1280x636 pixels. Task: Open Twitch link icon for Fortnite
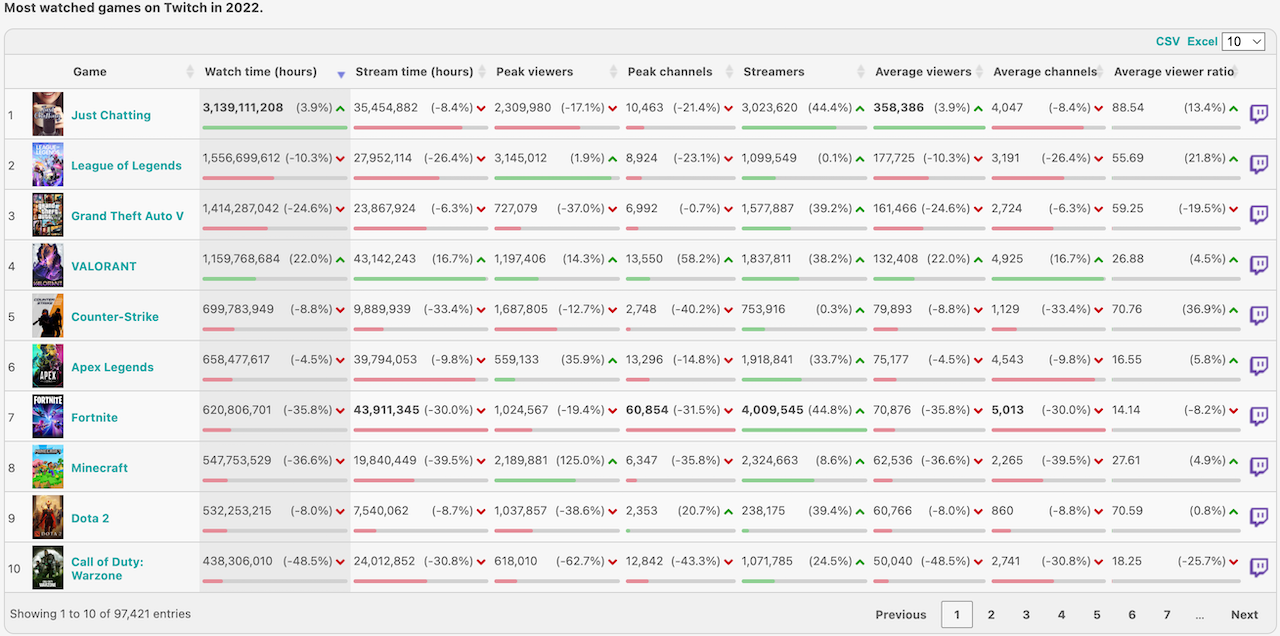1259,416
